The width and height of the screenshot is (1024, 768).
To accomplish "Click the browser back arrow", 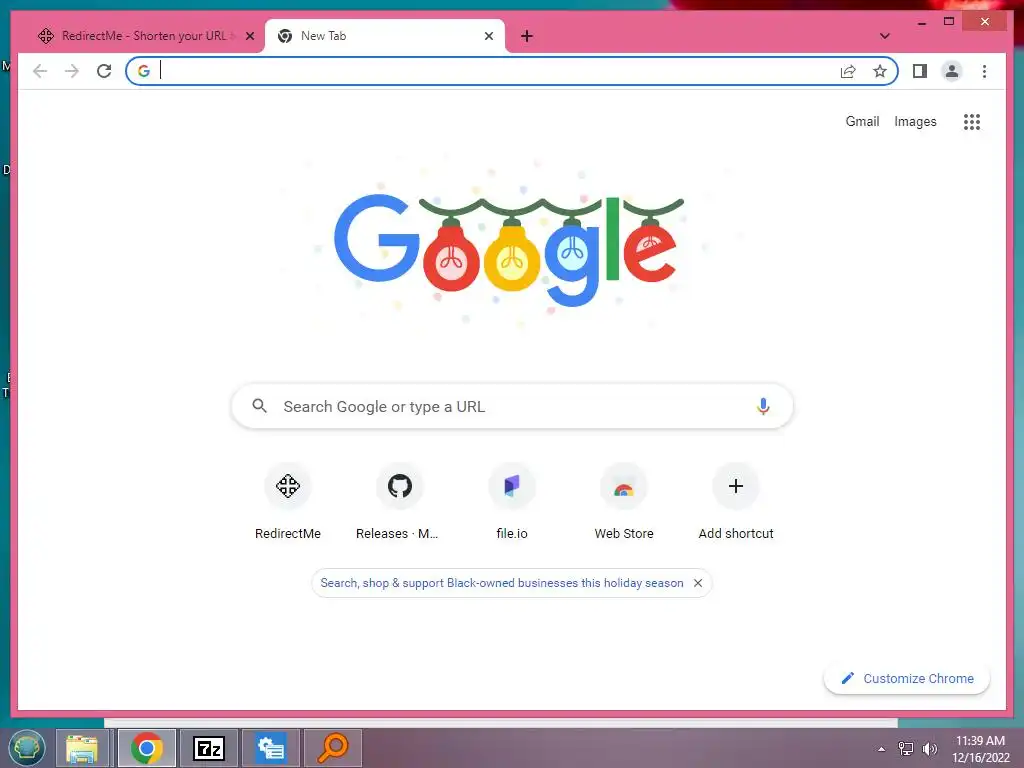I will (x=40, y=71).
